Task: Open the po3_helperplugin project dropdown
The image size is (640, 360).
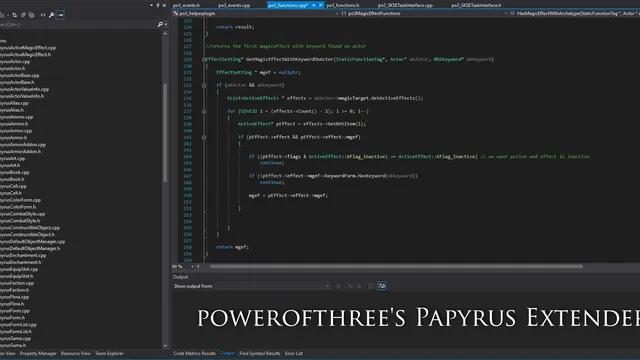Action: pyautogui.click(x=256, y=13)
